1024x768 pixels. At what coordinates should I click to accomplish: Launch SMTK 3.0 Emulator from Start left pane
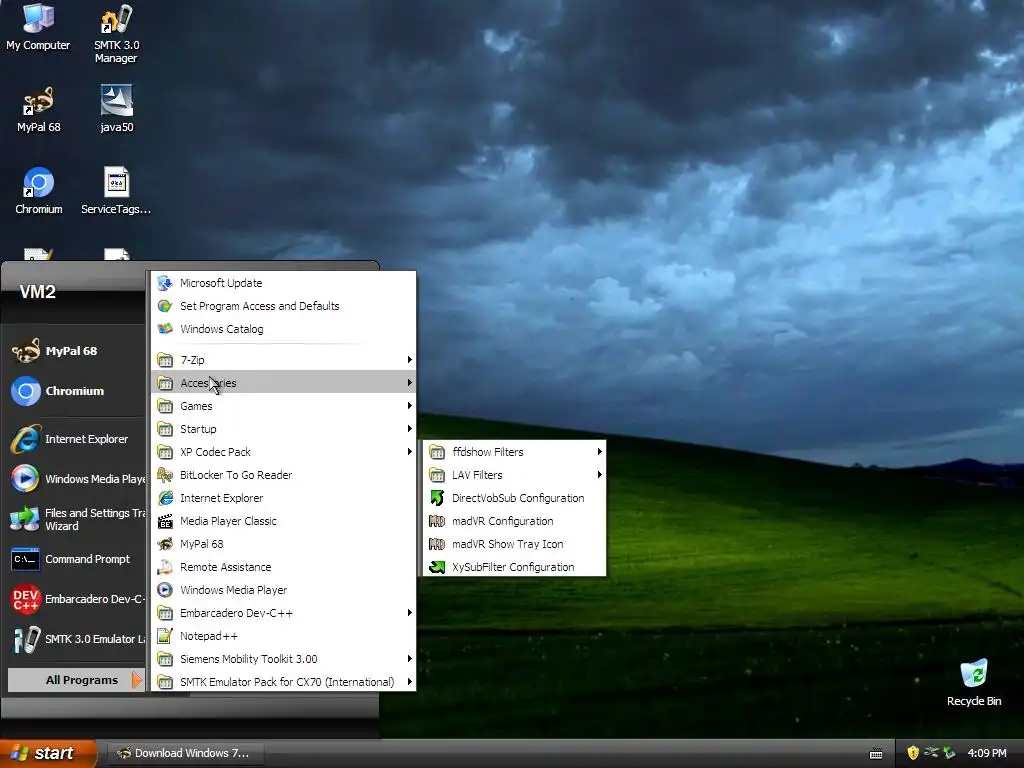pyautogui.click(x=76, y=639)
